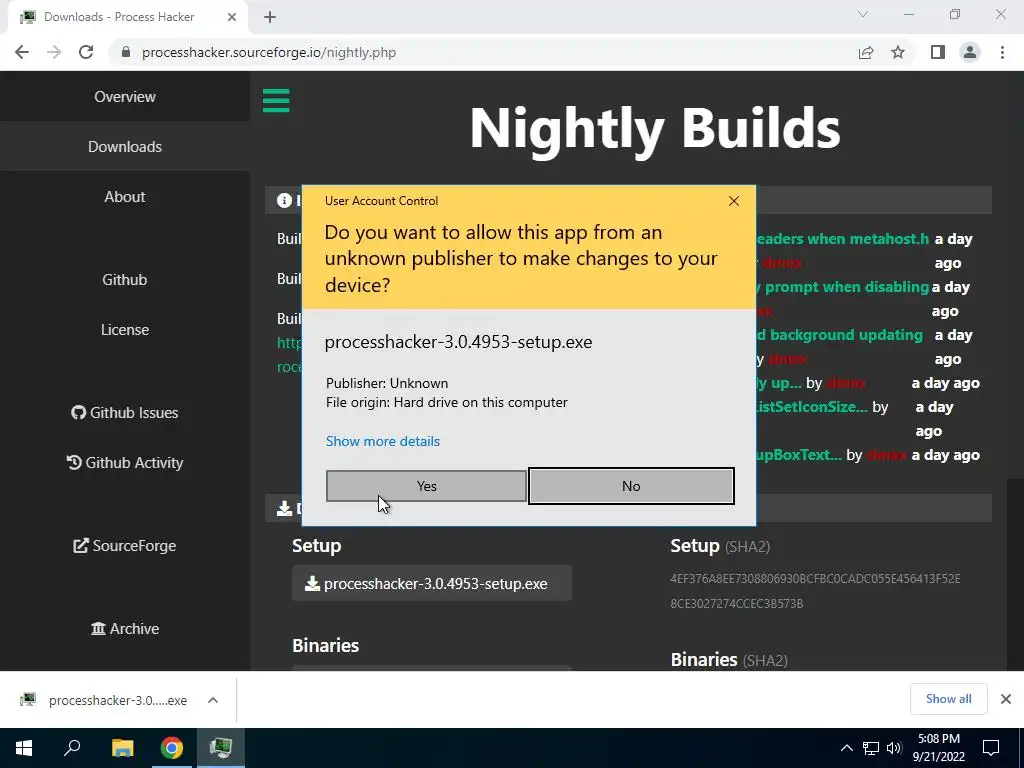Open Archive page in sidebar

click(x=125, y=628)
